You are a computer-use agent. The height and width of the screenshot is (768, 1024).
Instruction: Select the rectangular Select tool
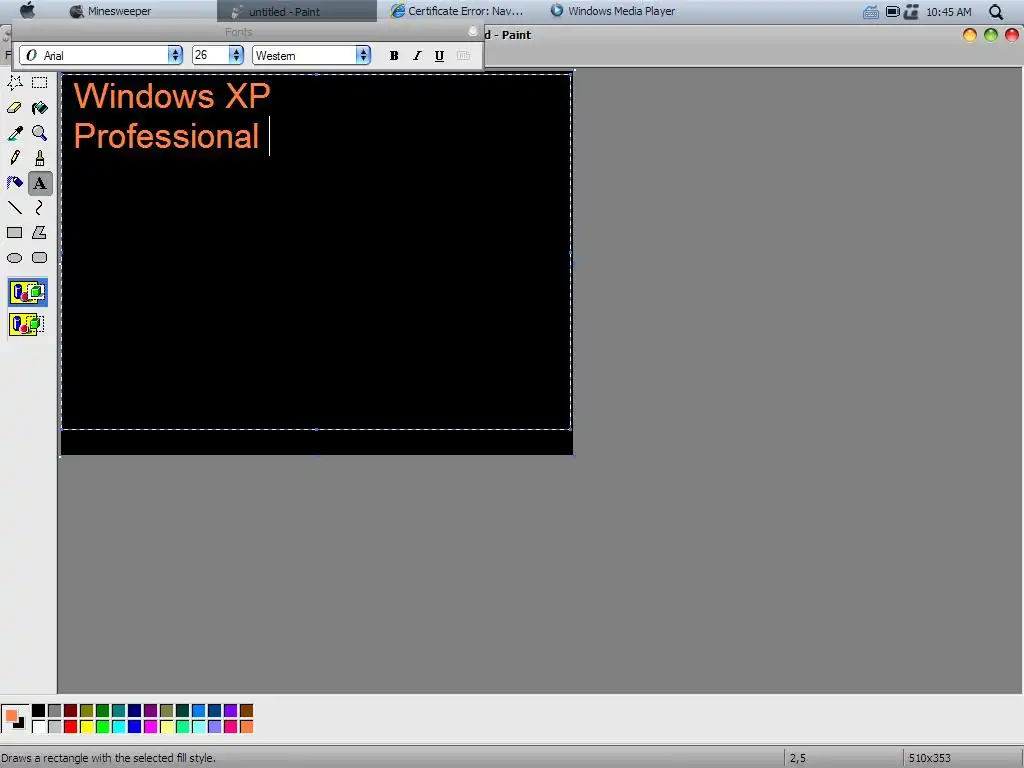click(40, 83)
